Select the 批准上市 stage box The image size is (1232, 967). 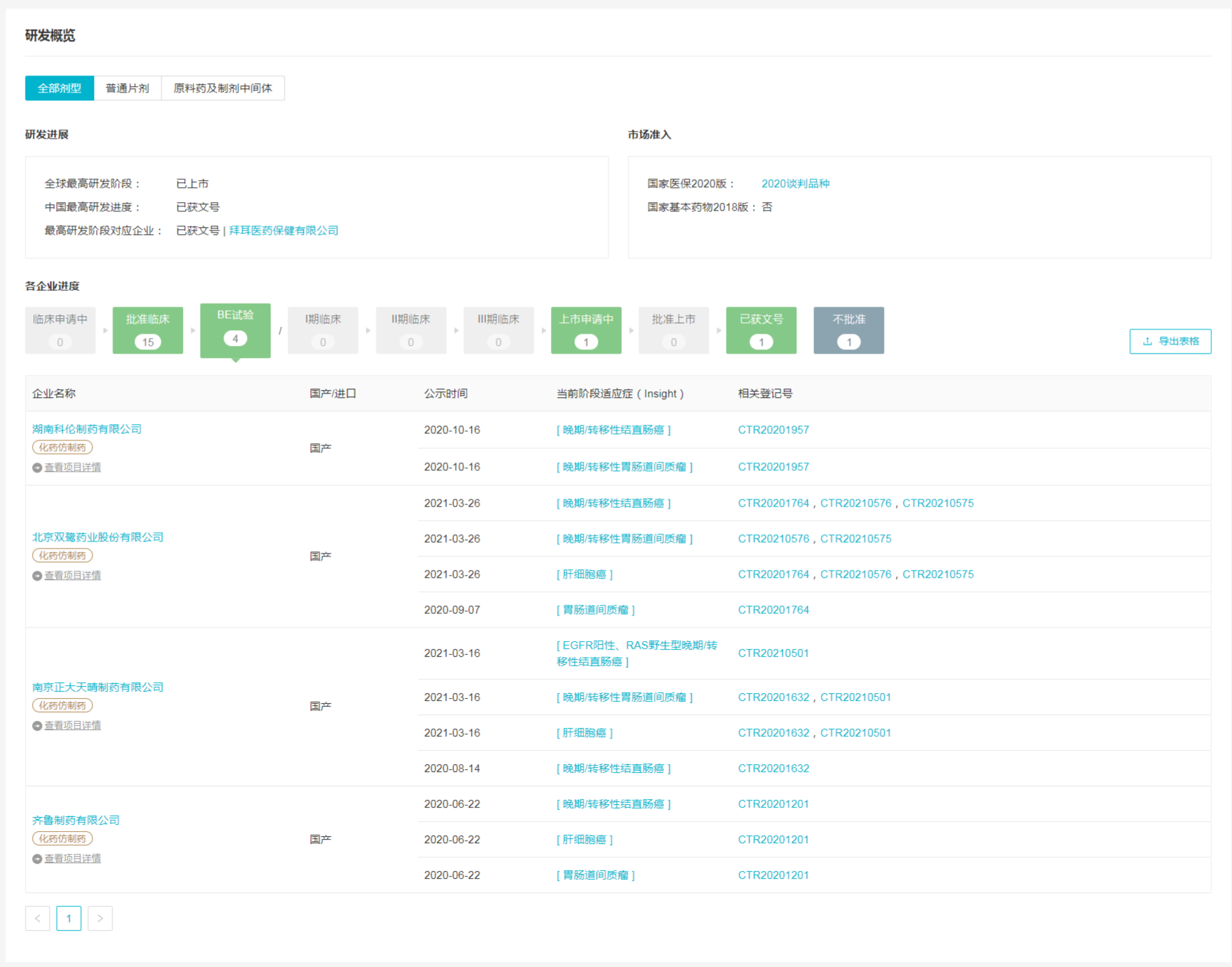[x=673, y=330]
